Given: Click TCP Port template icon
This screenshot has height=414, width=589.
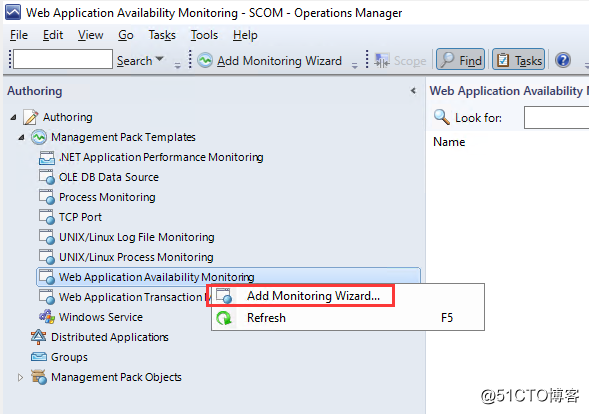Looking at the screenshot, I should (x=47, y=217).
